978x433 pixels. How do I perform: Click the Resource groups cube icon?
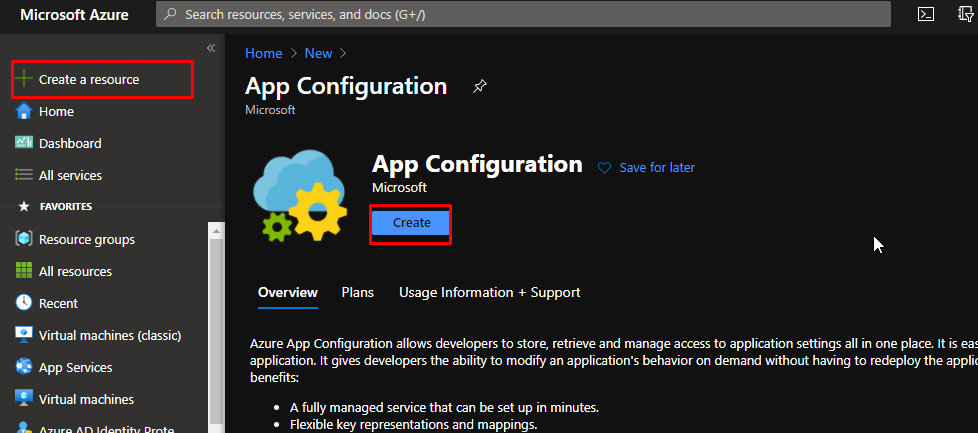pos(24,239)
